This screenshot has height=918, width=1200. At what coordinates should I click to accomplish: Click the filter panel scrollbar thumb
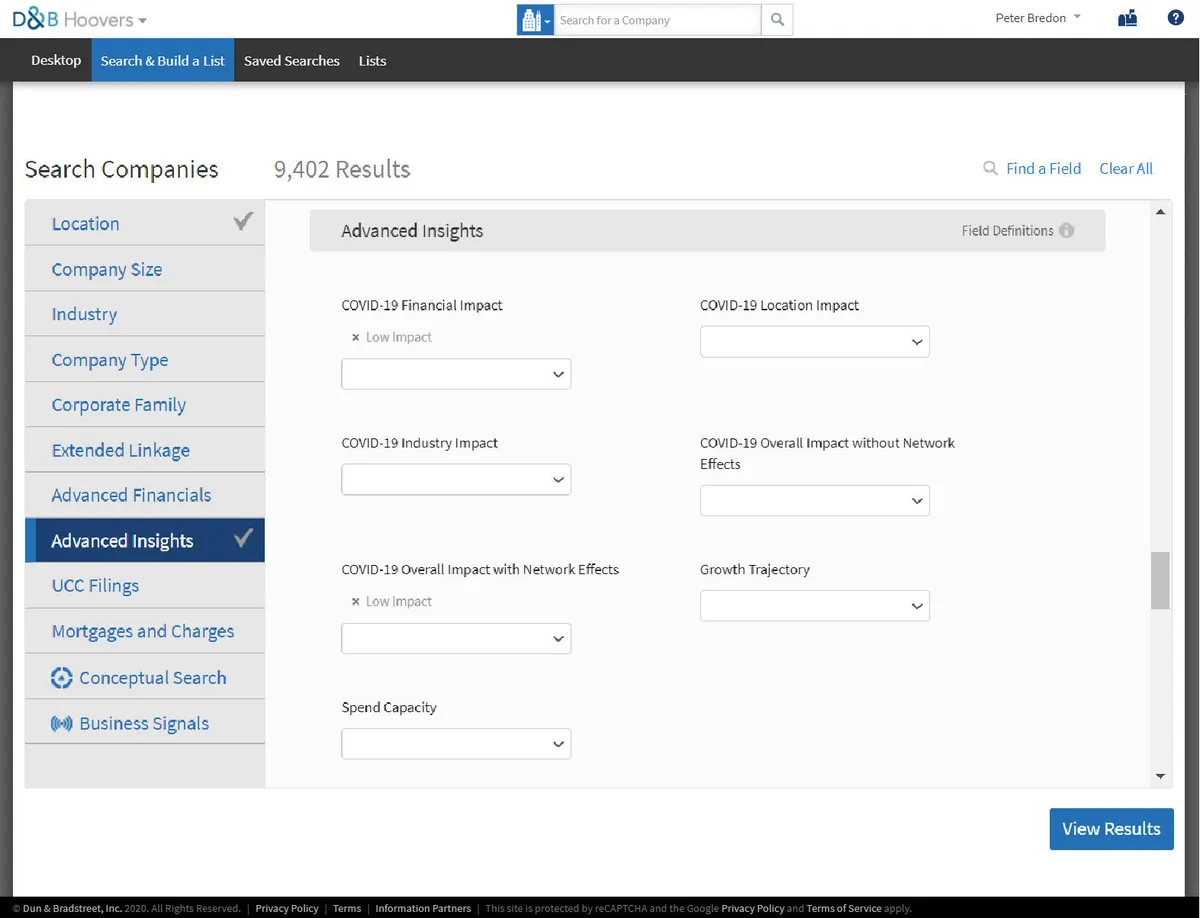click(1160, 580)
